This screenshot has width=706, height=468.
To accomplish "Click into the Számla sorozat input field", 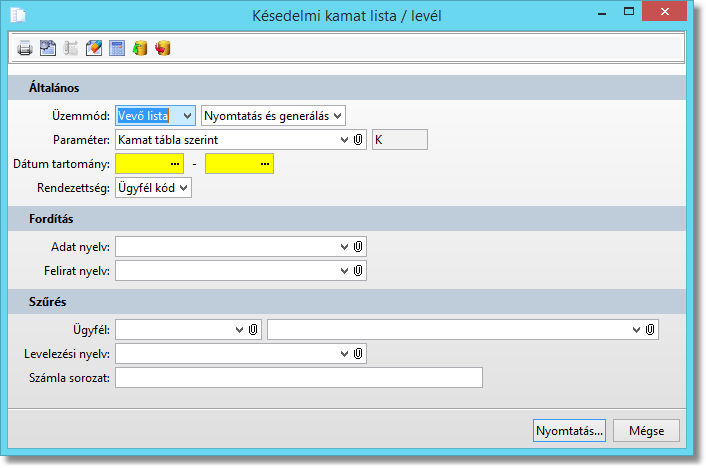I will pyautogui.click(x=299, y=377).
